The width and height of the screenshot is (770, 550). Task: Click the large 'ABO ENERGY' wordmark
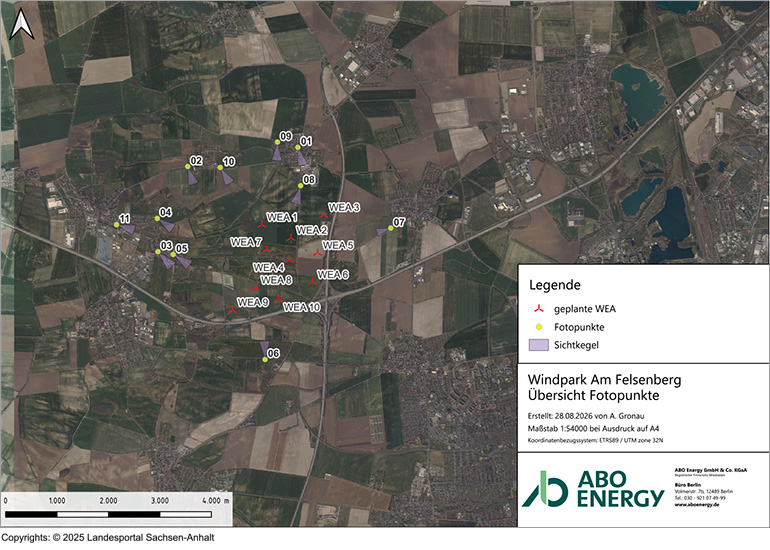pos(620,489)
